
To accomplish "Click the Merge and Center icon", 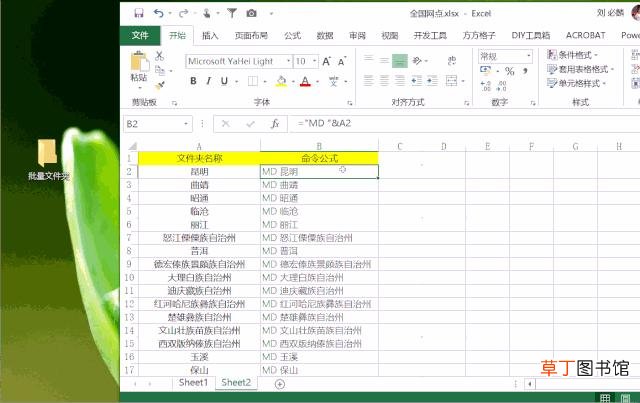I will [x=451, y=81].
